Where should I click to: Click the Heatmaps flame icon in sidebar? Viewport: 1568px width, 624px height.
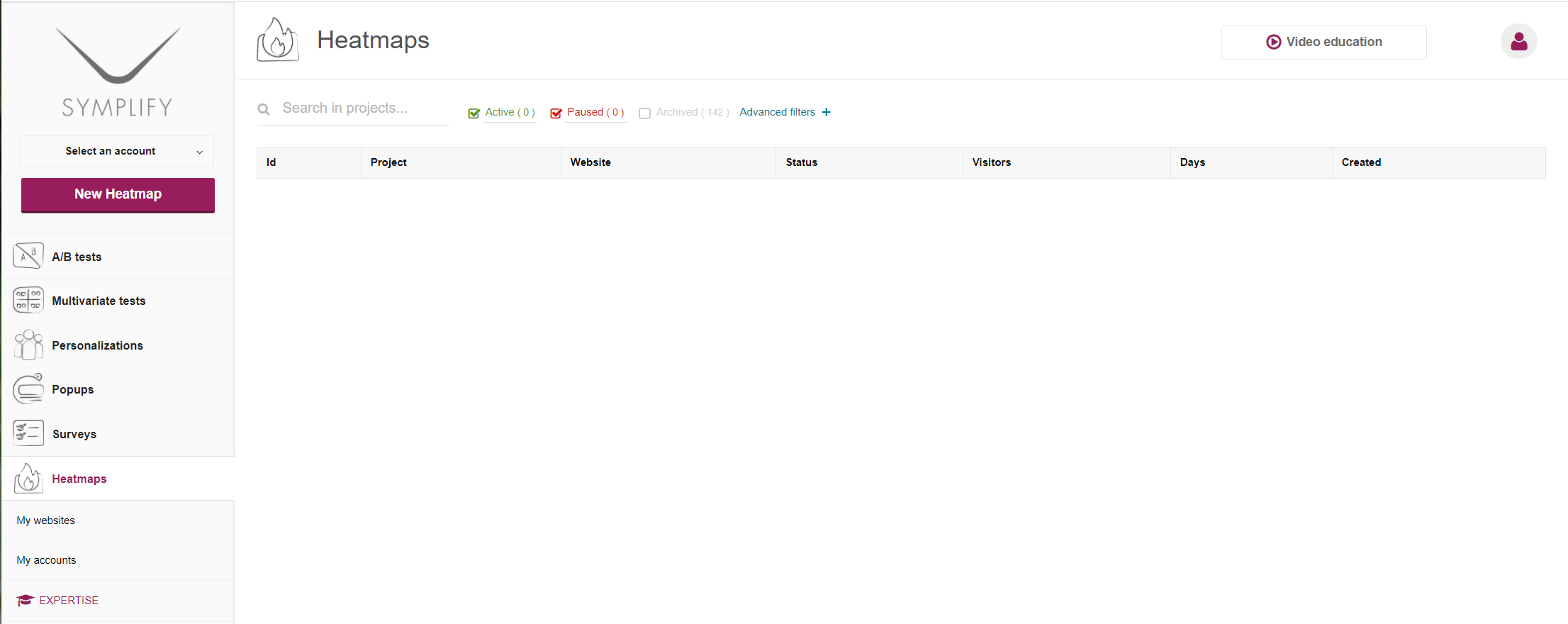(28, 478)
